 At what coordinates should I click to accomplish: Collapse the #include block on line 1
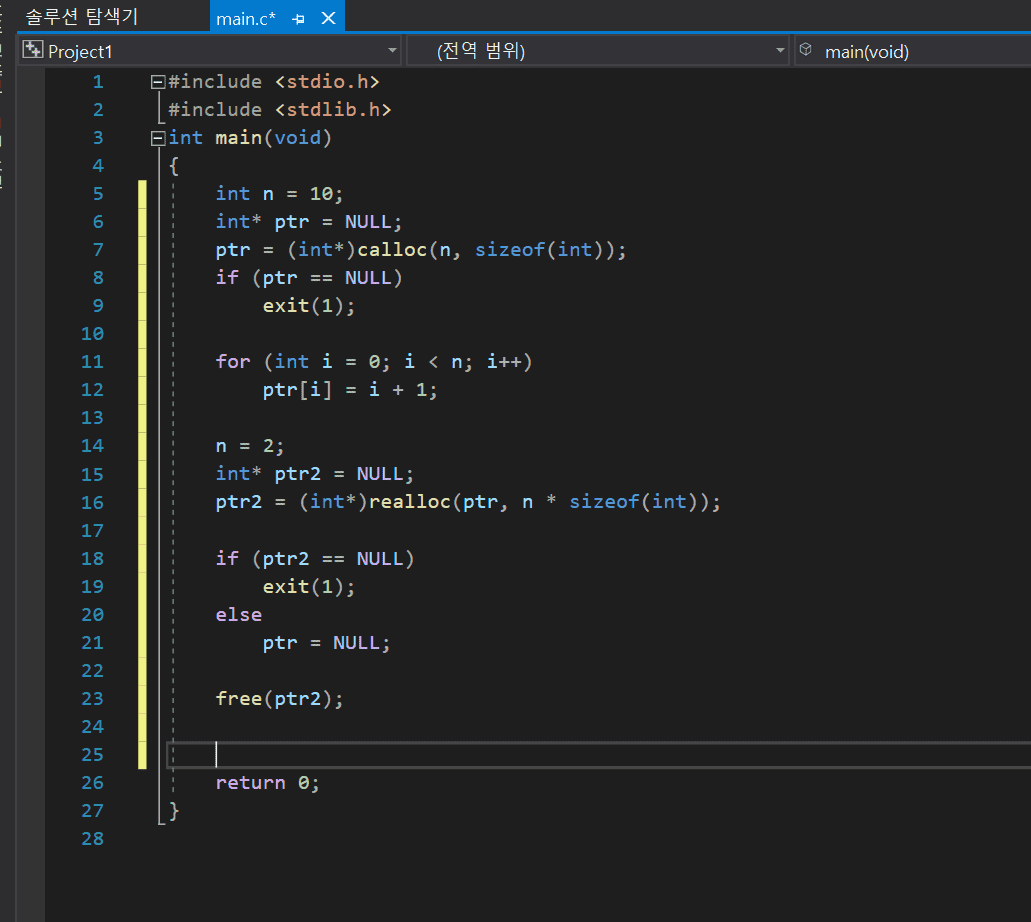(156, 82)
